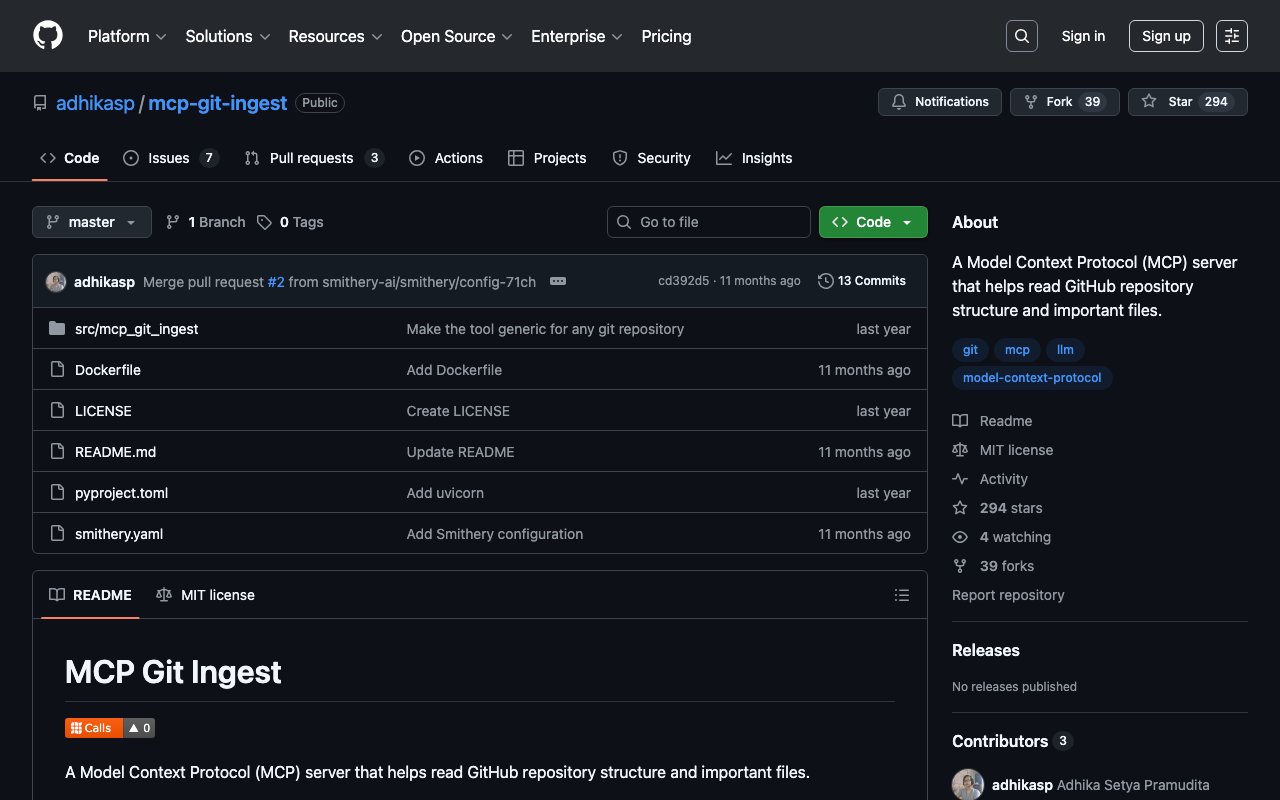This screenshot has width=1280, height=800.
Task: Open search with the magnifier icon
Action: coord(1021,36)
